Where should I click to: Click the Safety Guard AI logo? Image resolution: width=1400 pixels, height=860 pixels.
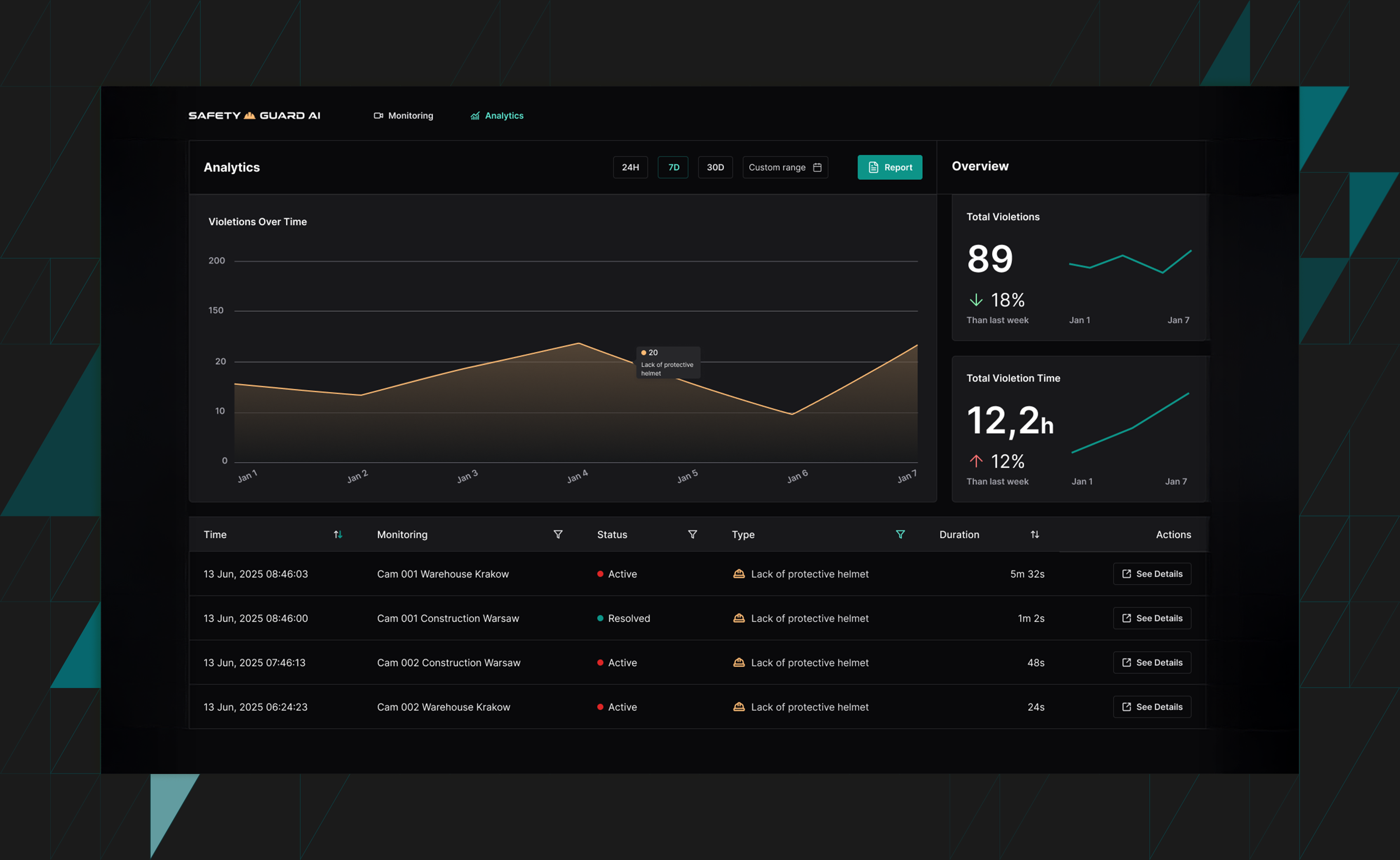254,115
